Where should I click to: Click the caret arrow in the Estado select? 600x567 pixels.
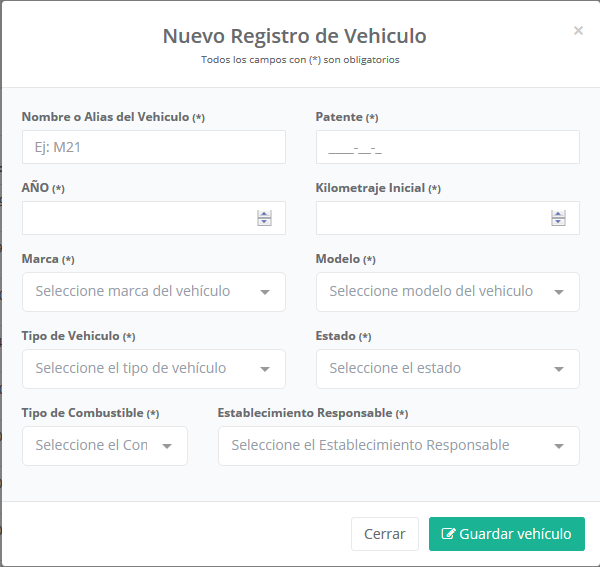[559, 370]
